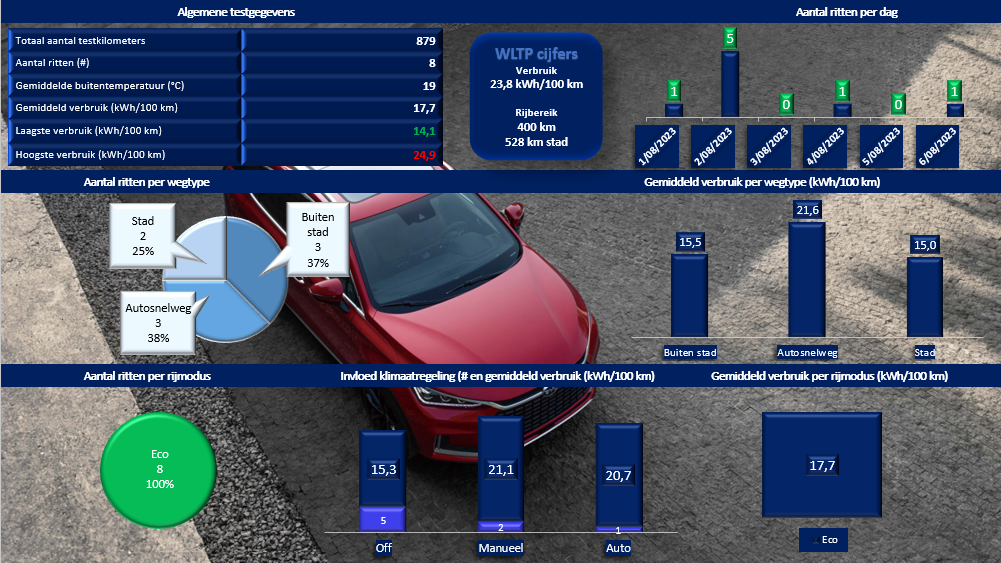The height and width of the screenshot is (563, 1001).
Task: Select the WLTP consumption '23,8 kWh/100 km'
Action: tap(536, 84)
